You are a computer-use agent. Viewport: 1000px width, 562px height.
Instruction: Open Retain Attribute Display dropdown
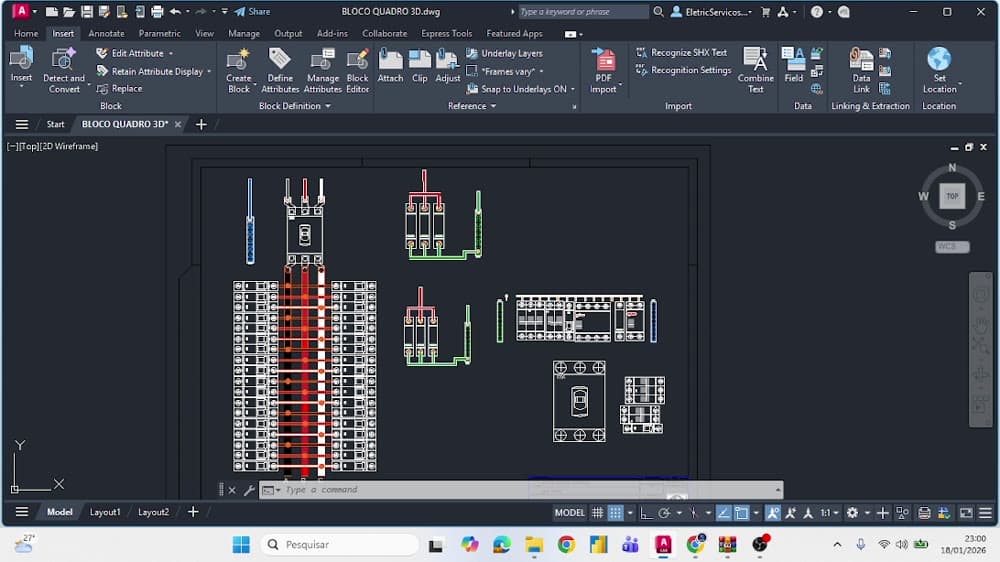click(x=209, y=71)
